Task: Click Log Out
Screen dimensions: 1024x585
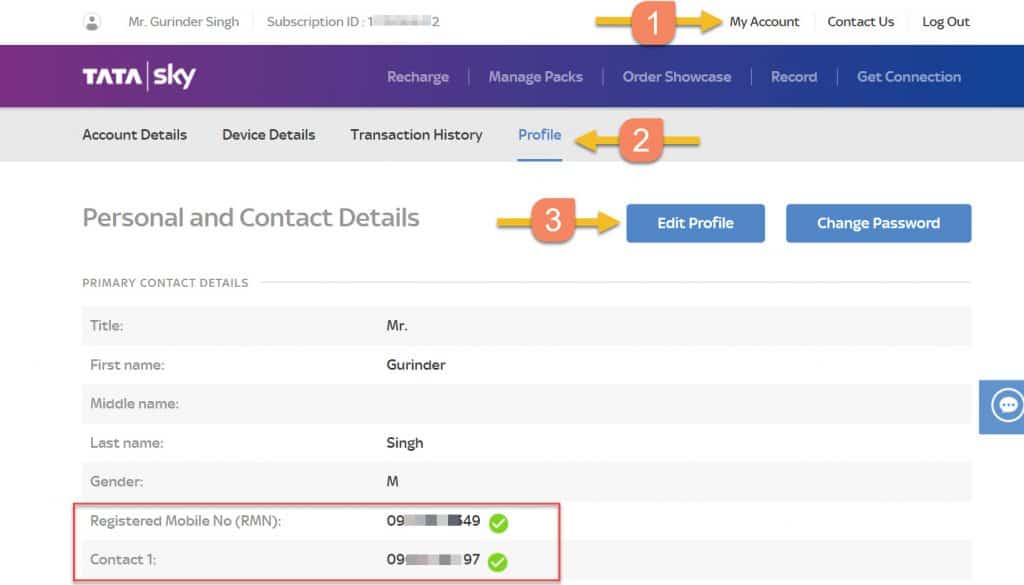Action: (x=945, y=20)
